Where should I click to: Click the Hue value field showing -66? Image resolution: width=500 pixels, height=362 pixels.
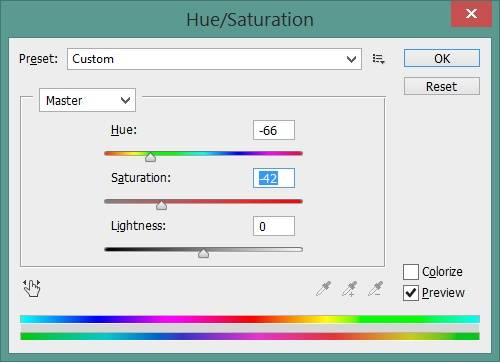tap(274, 130)
